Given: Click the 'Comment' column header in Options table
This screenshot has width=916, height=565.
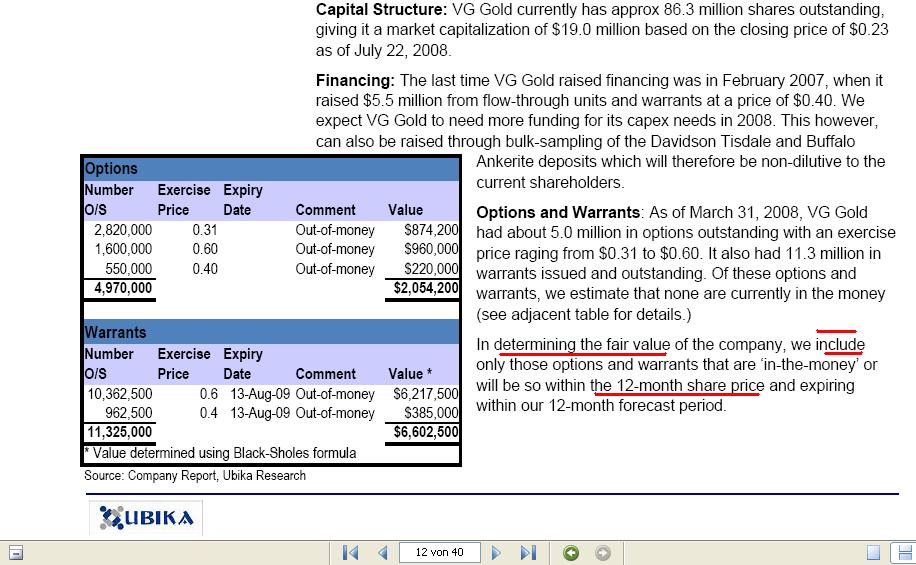Looking at the screenshot, I should (x=325, y=210).
